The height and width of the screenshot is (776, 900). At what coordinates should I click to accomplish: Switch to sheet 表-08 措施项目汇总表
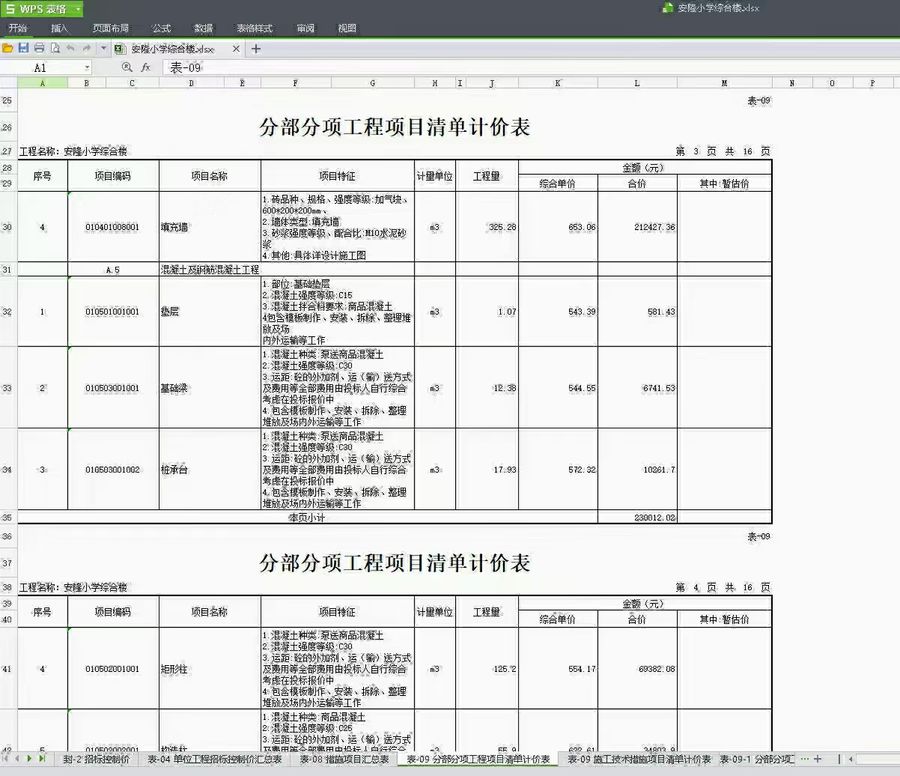point(344,759)
